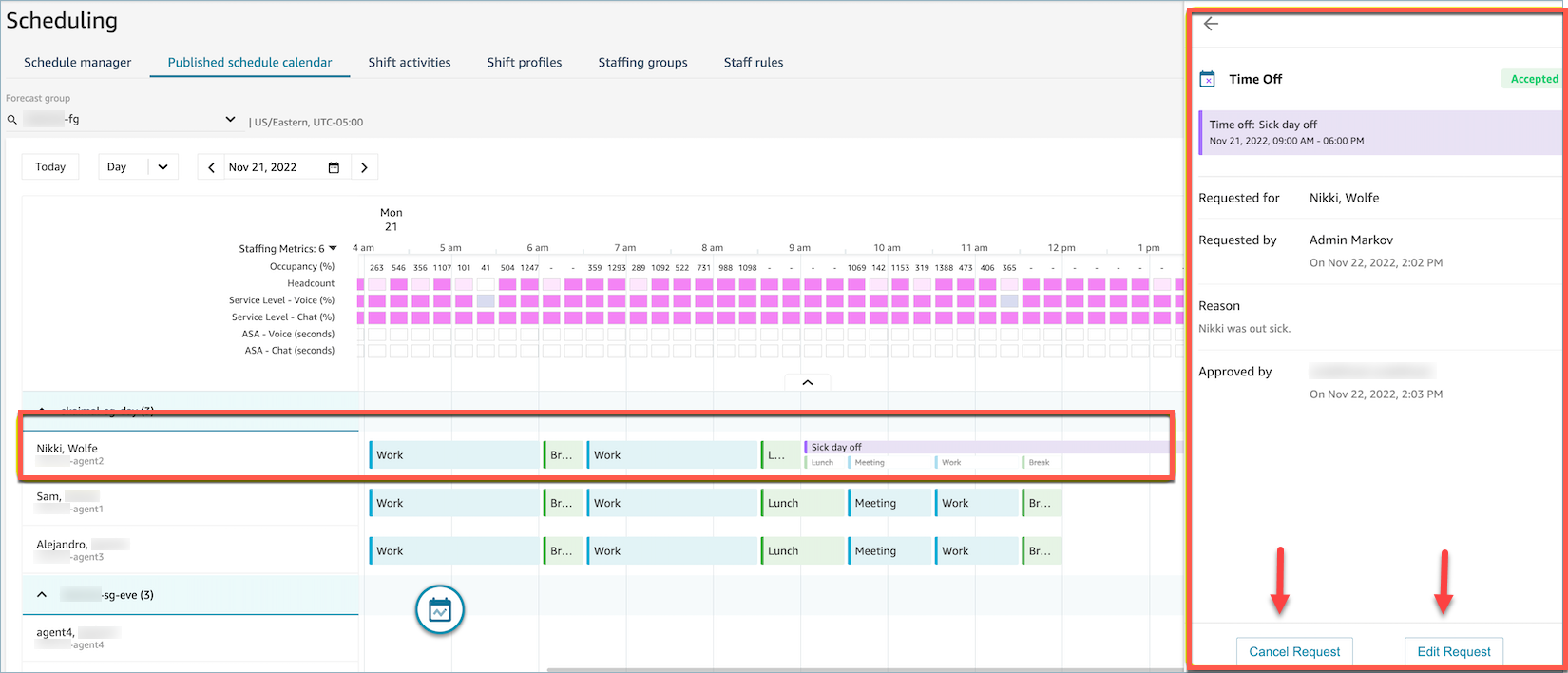
Task: Click the back arrow in Time Off panel
Action: (1211, 24)
